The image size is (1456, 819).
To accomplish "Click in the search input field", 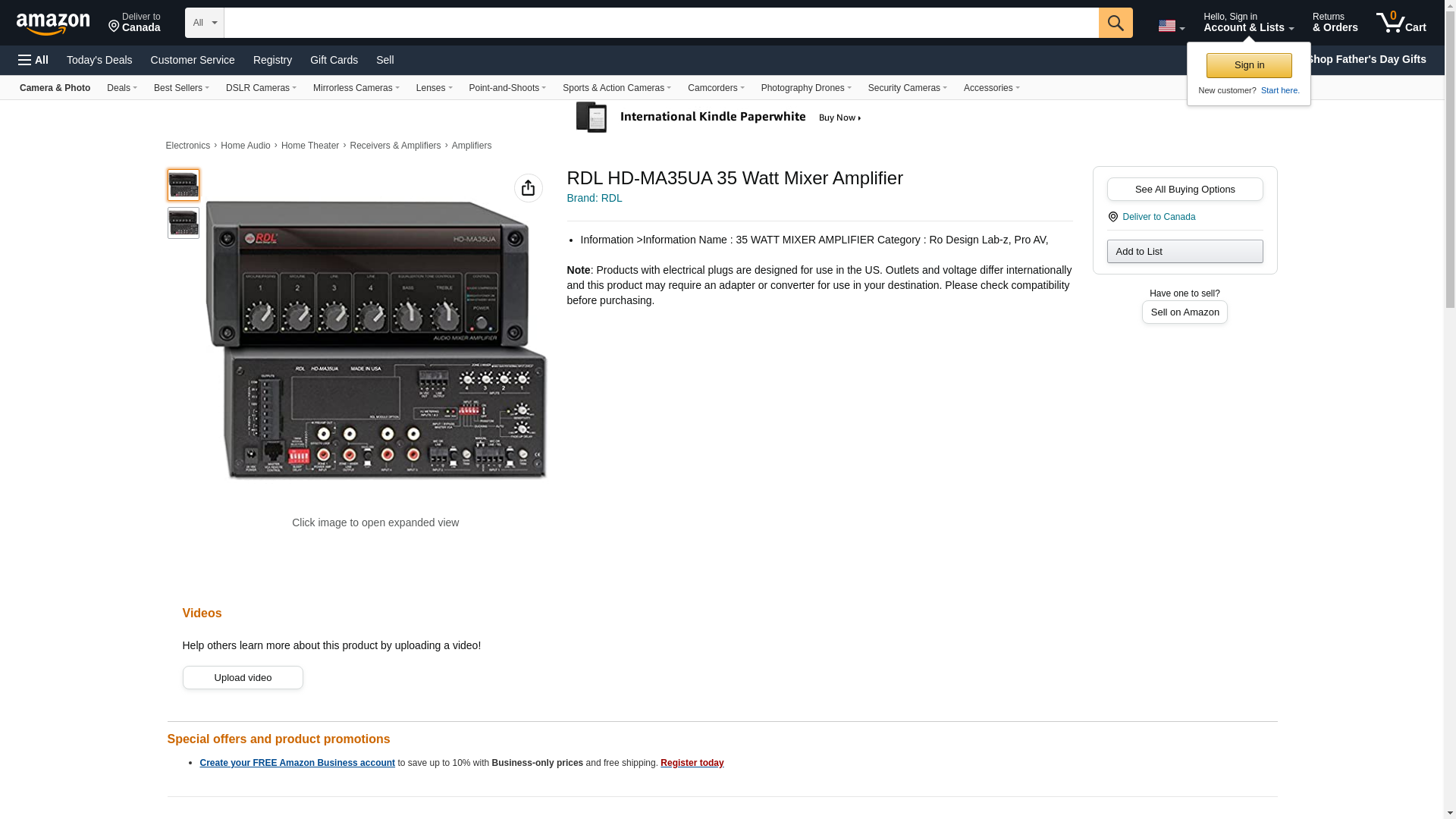I will pos(660,23).
